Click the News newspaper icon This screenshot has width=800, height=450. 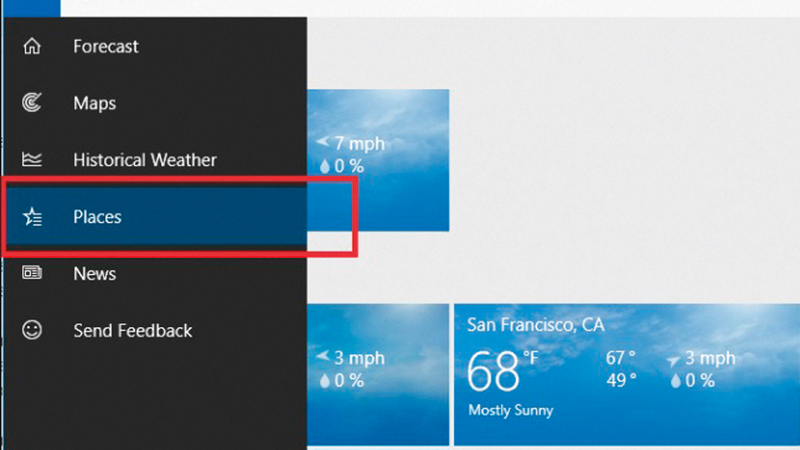click(x=32, y=273)
